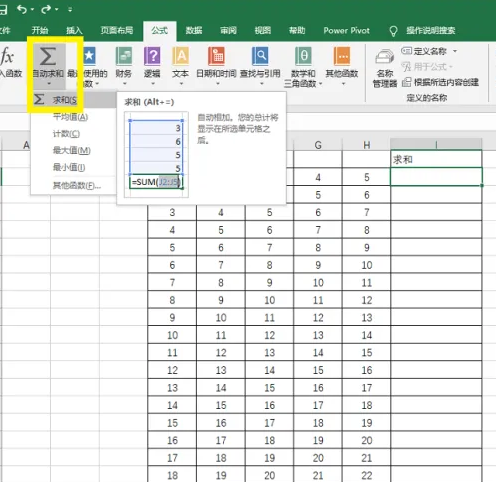Click column G cell with value 21
Viewport: 496px width, 482px height.
[318, 475]
